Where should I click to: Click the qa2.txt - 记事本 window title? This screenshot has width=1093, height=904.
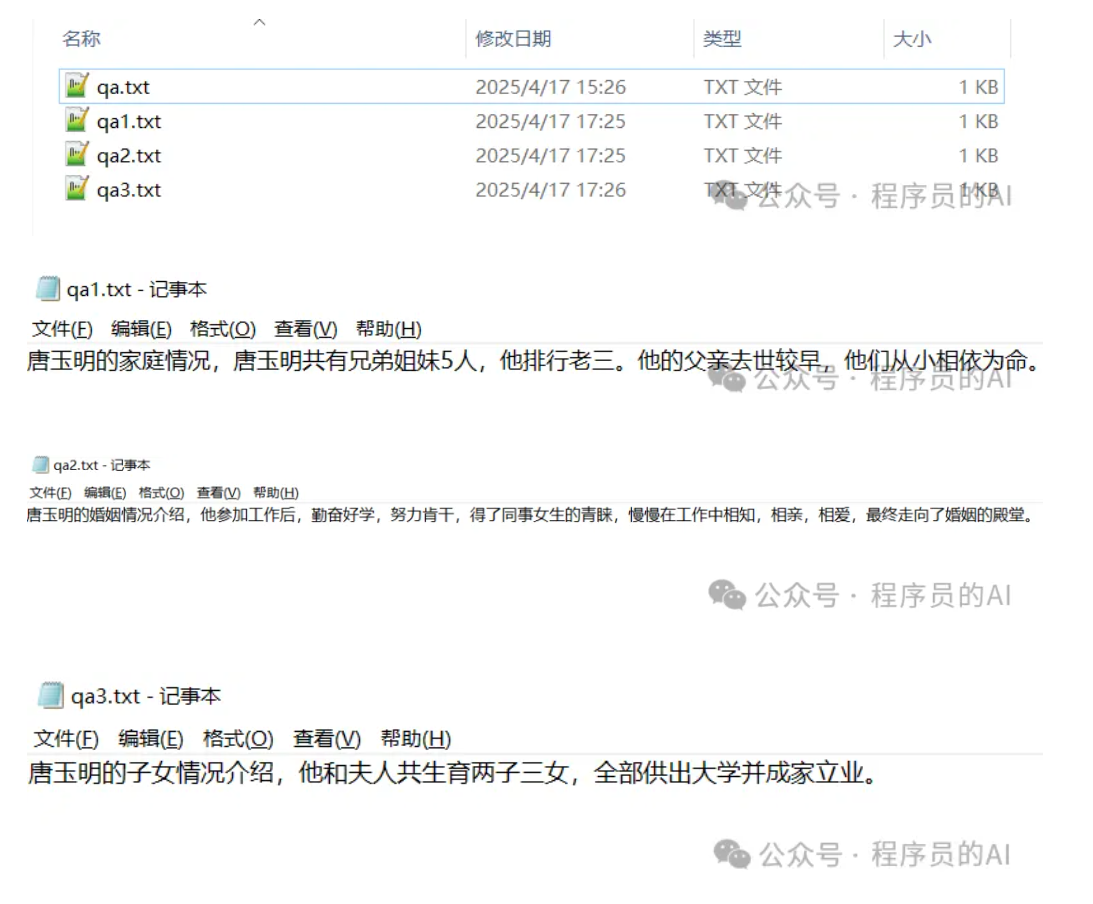tap(102, 465)
